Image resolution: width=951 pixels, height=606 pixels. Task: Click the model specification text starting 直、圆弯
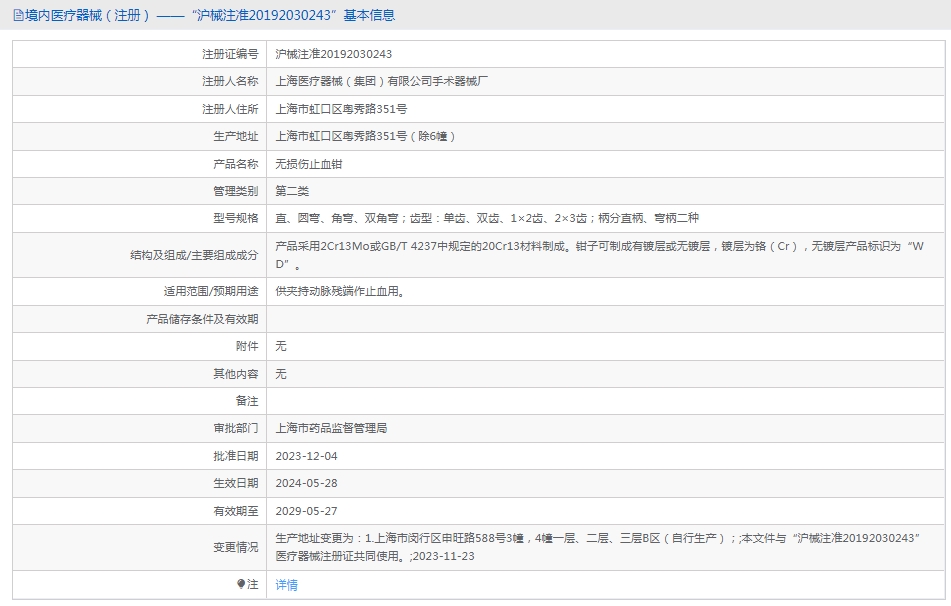pyautogui.click(x=487, y=218)
